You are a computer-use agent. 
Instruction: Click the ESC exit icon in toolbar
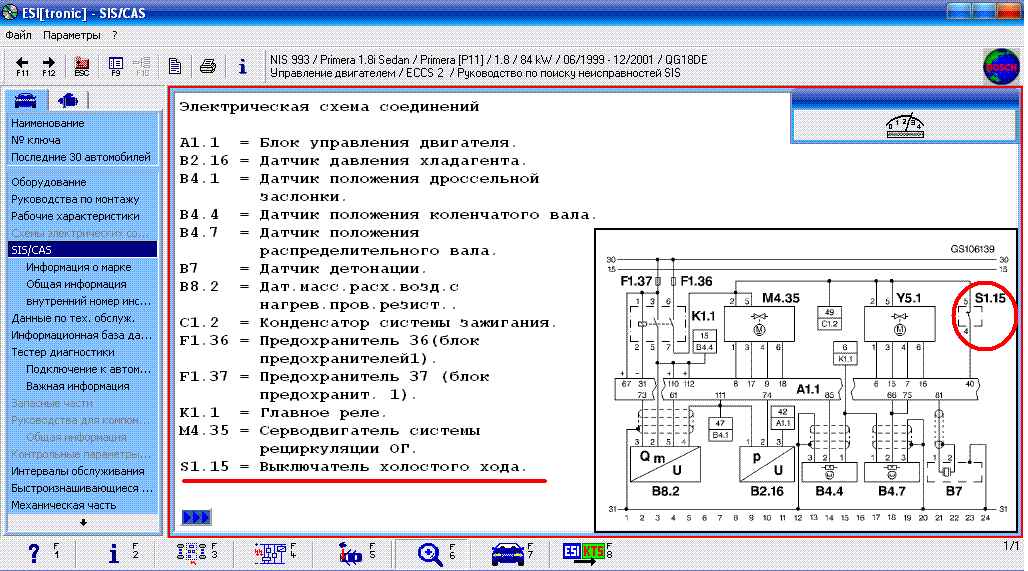coord(82,66)
